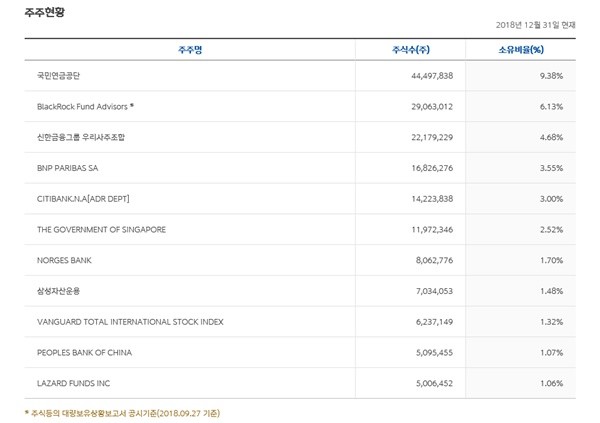Click ownership ratio 1.32%
The width and height of the screenshot is (600, 423).
[551, 322]
